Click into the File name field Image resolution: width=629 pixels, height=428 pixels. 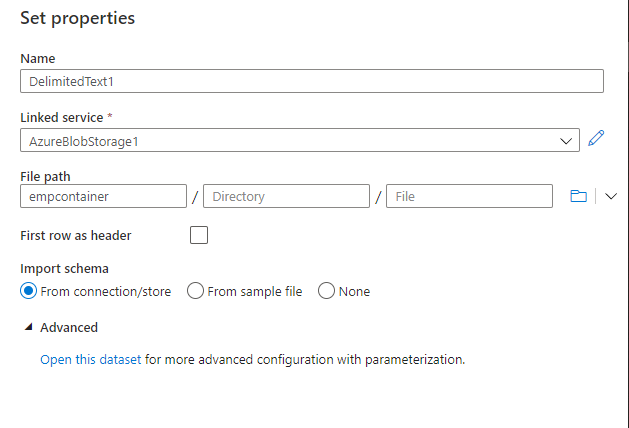(x=469, y=197)
